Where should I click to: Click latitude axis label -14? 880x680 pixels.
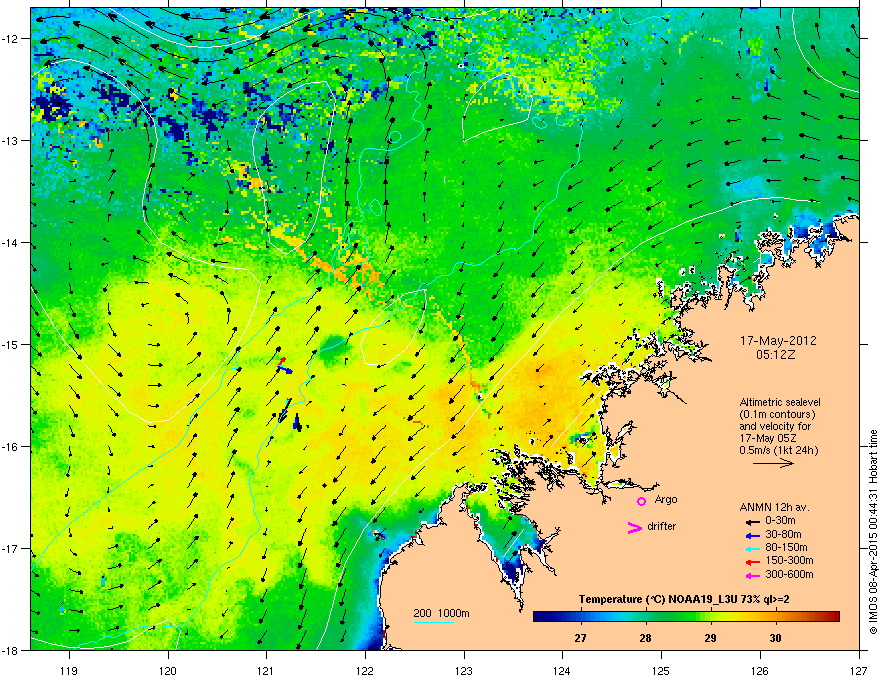[x=10, y=243]
